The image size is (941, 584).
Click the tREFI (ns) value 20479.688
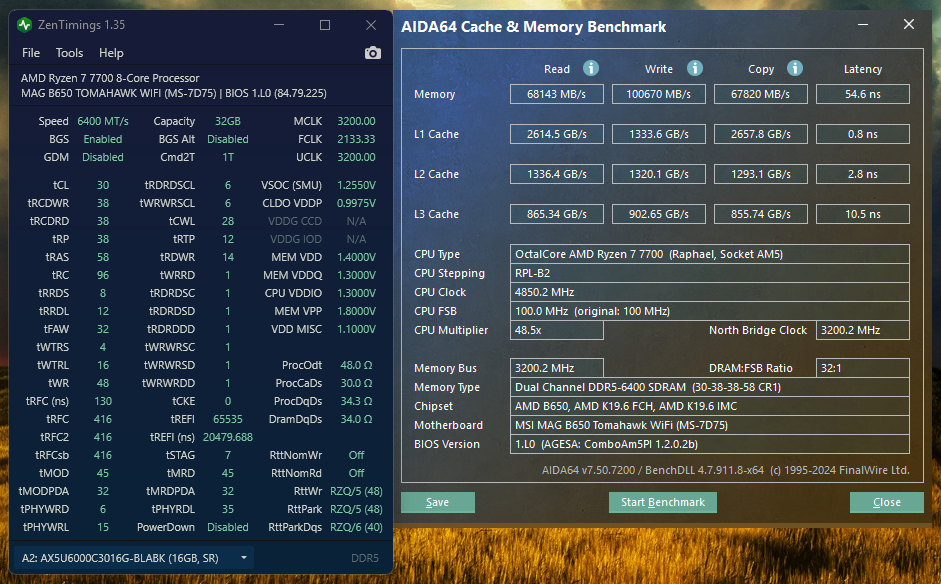click(227, 437)
